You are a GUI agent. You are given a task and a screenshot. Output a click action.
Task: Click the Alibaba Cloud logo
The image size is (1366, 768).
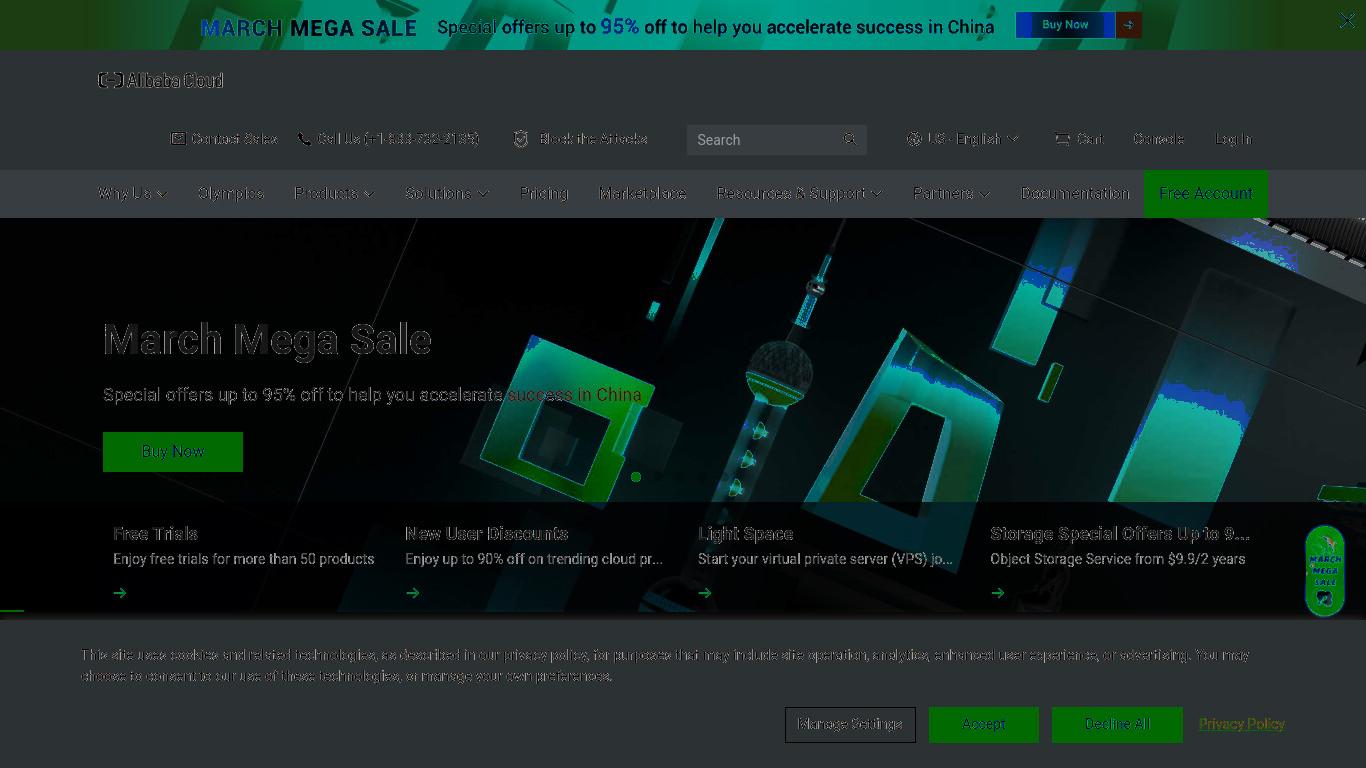(161, 80)
